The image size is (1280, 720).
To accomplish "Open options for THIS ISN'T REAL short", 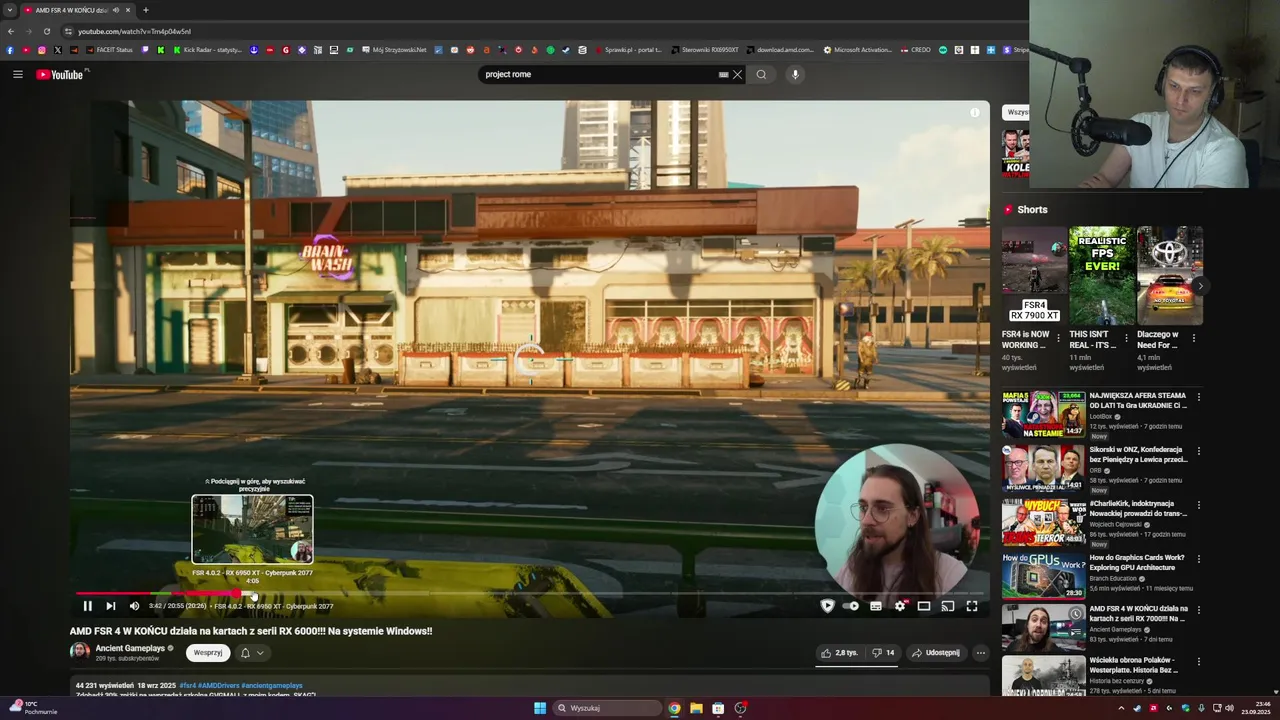I will click(1126, 338).
